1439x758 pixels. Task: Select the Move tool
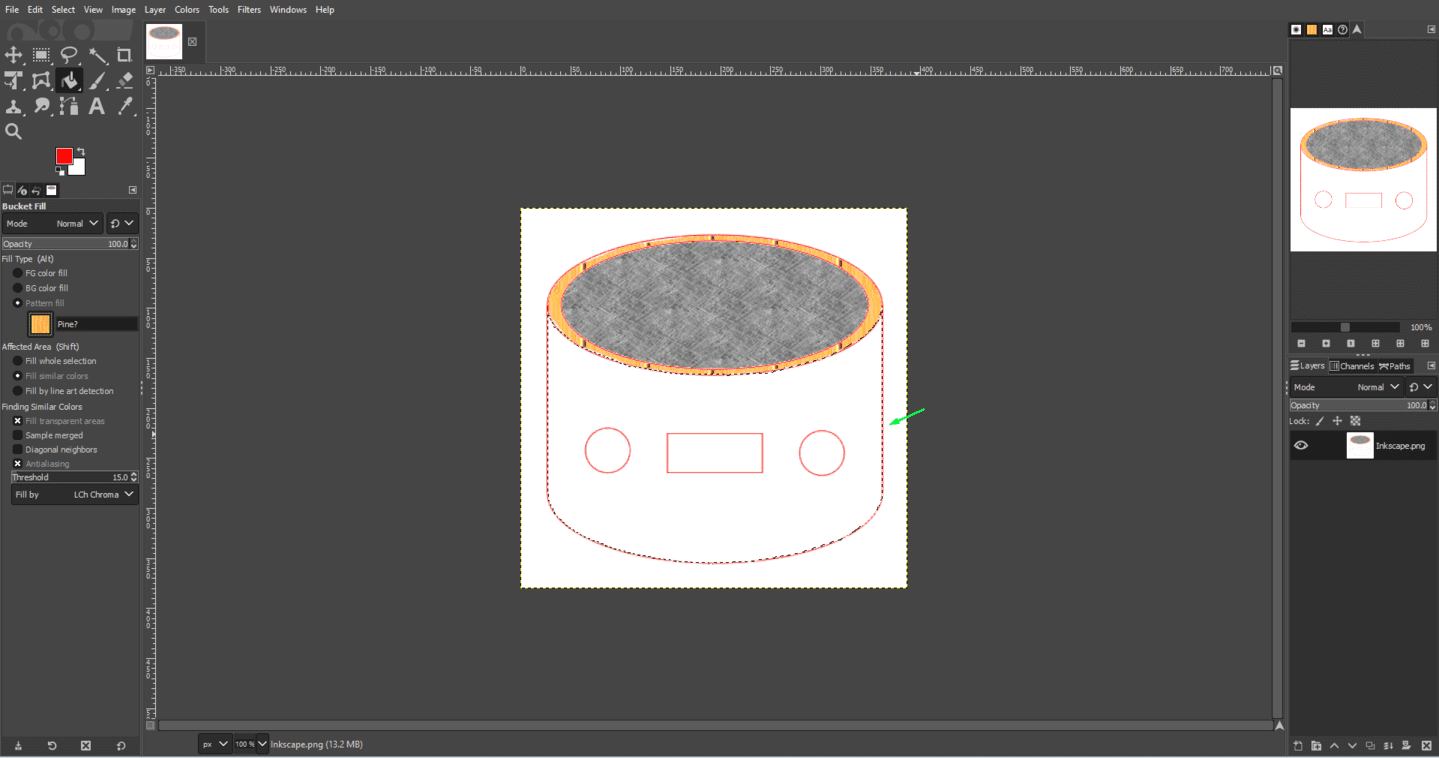pos(14,56)
